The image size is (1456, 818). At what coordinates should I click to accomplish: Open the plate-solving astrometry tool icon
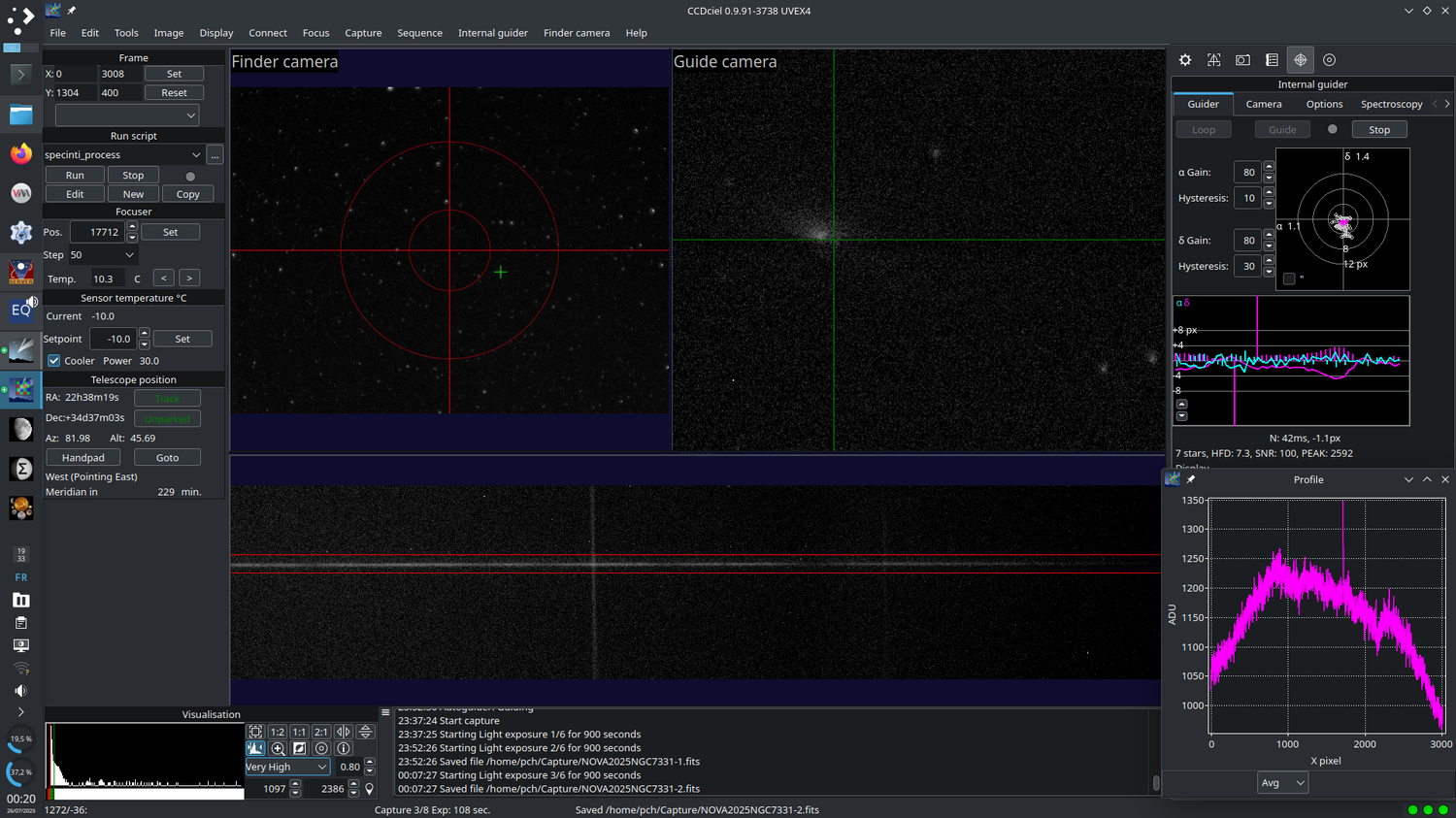(x=1213, y=60)
